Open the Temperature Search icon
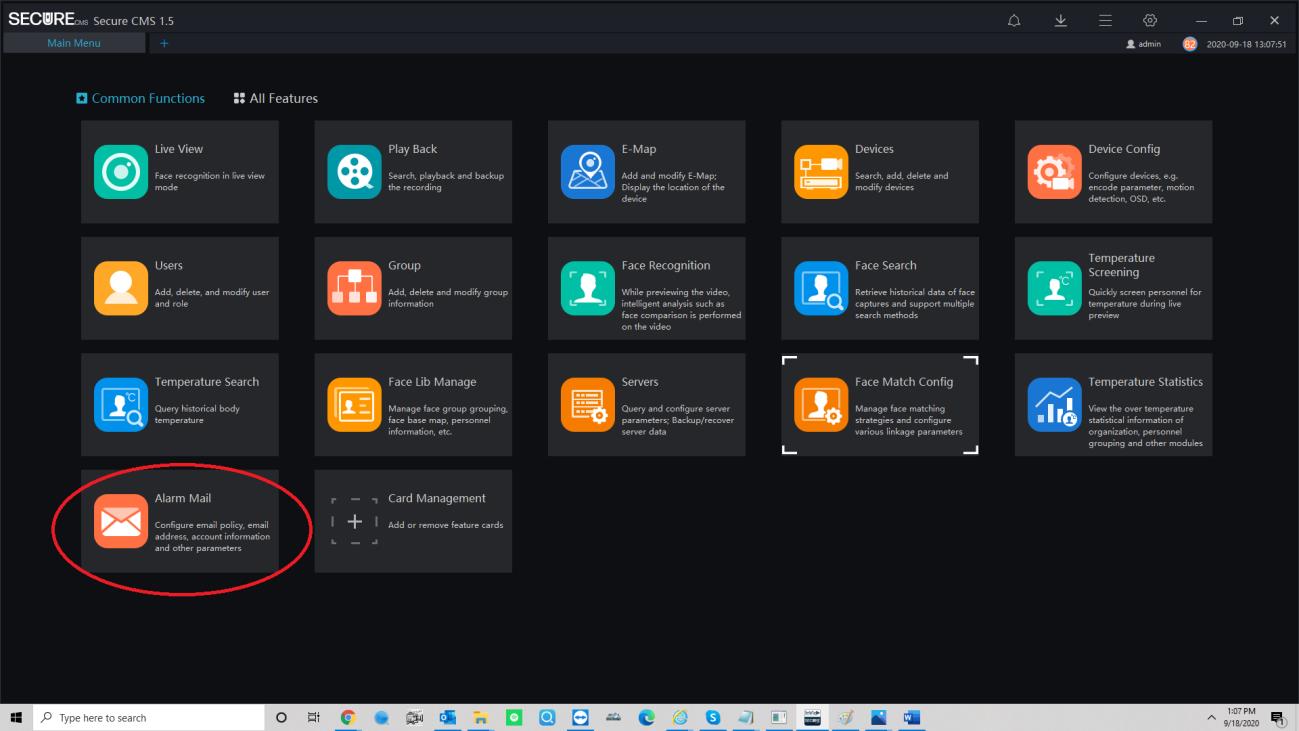This screenshot has width=1299, height=731. coord(120,405)
